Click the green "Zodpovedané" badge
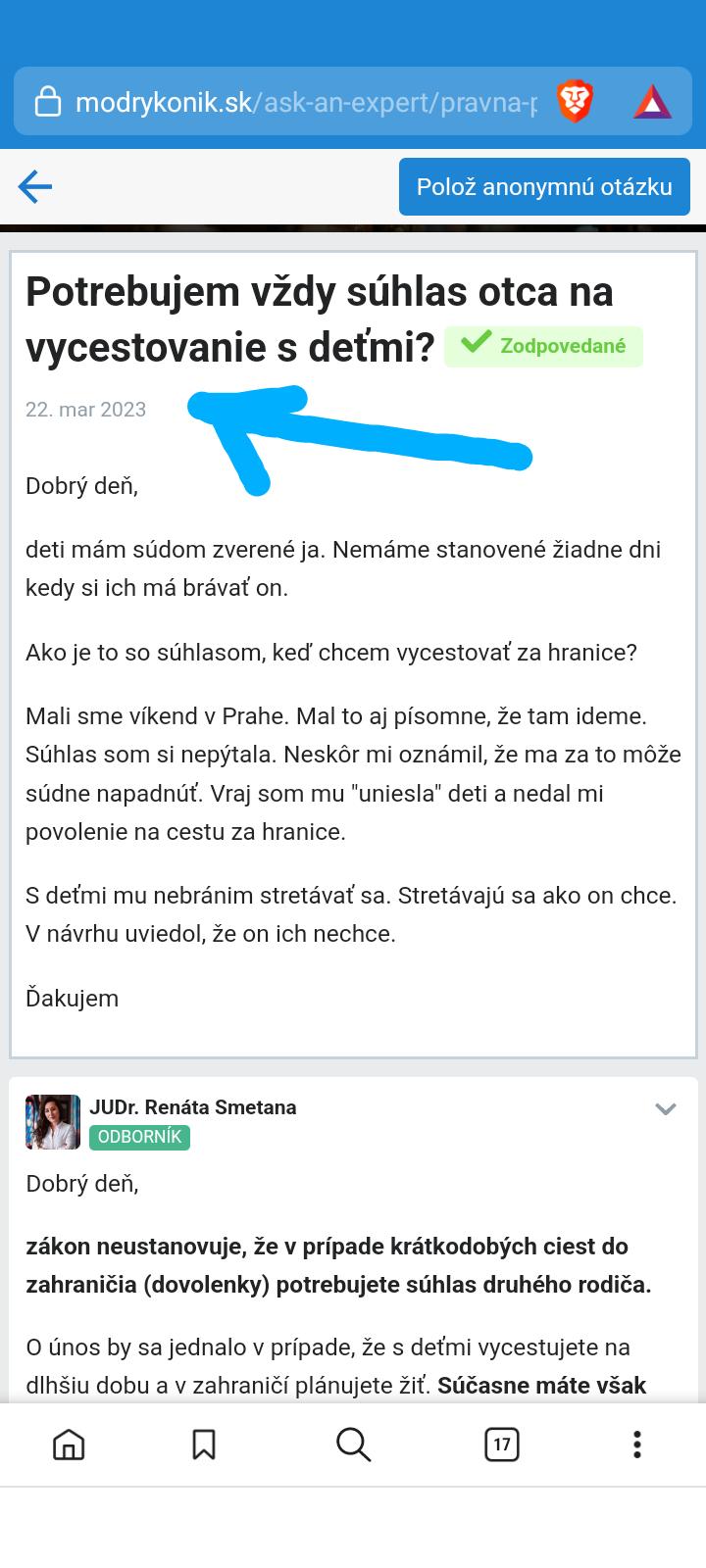 coord(562,346)
